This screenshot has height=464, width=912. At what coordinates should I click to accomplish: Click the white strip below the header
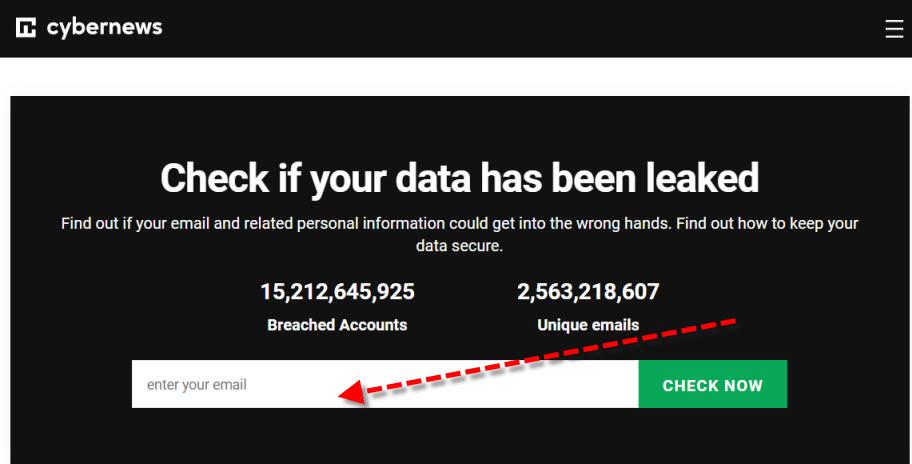coord(456,76)
